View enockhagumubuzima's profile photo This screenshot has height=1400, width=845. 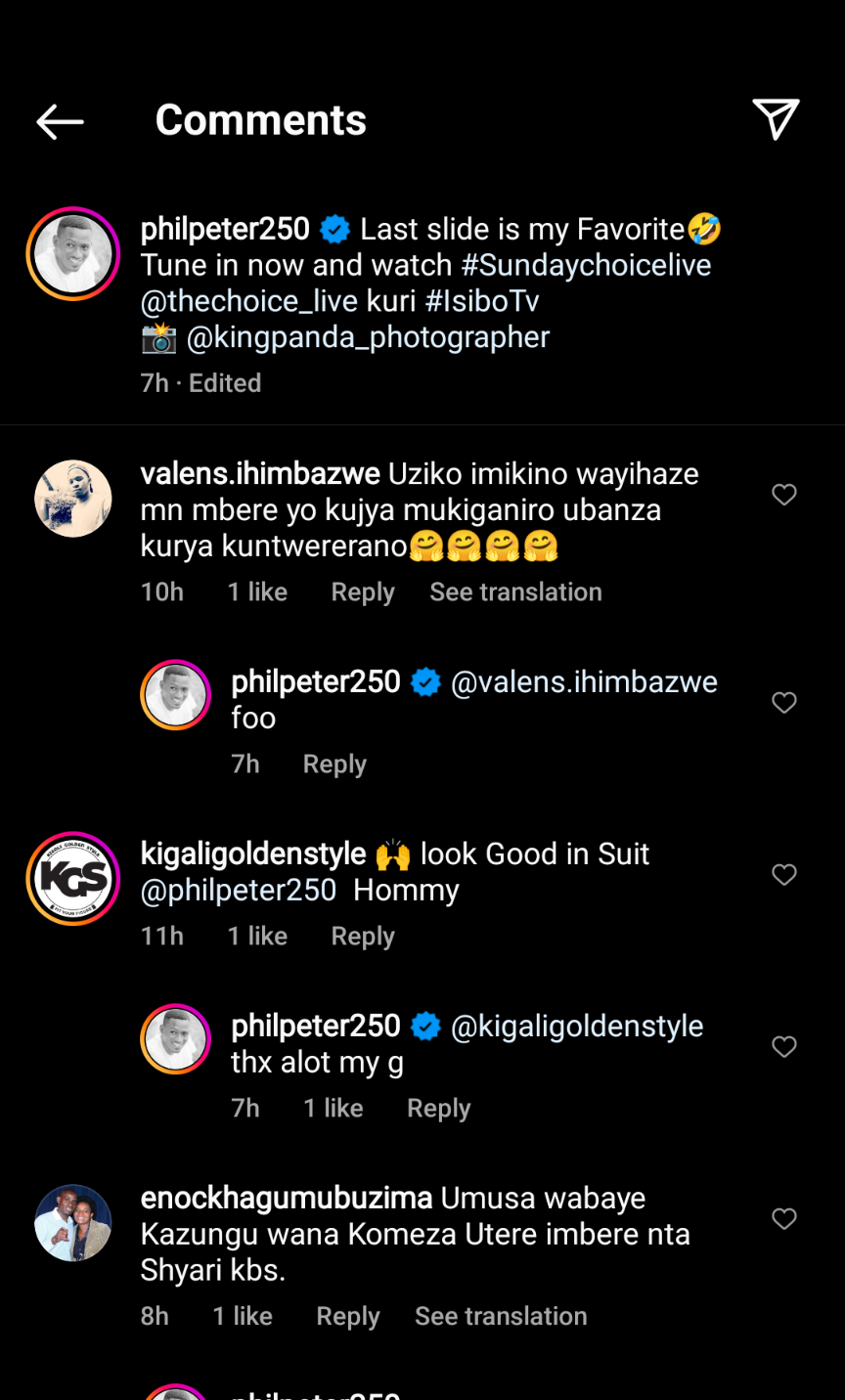pyautogui.click(x=73, y=1223)
